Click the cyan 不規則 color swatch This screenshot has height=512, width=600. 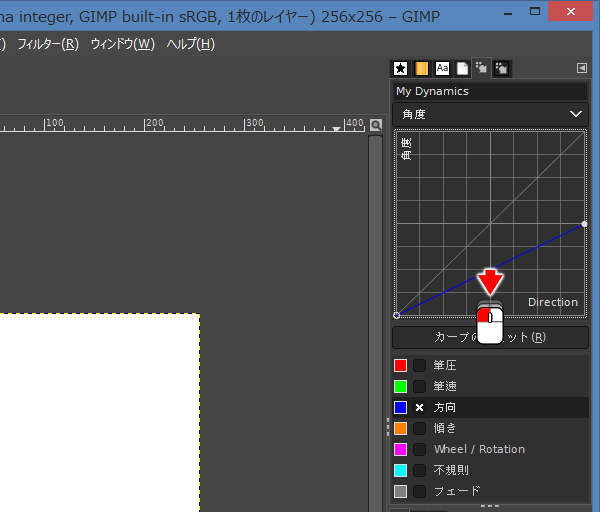click(x=401, y=471)
